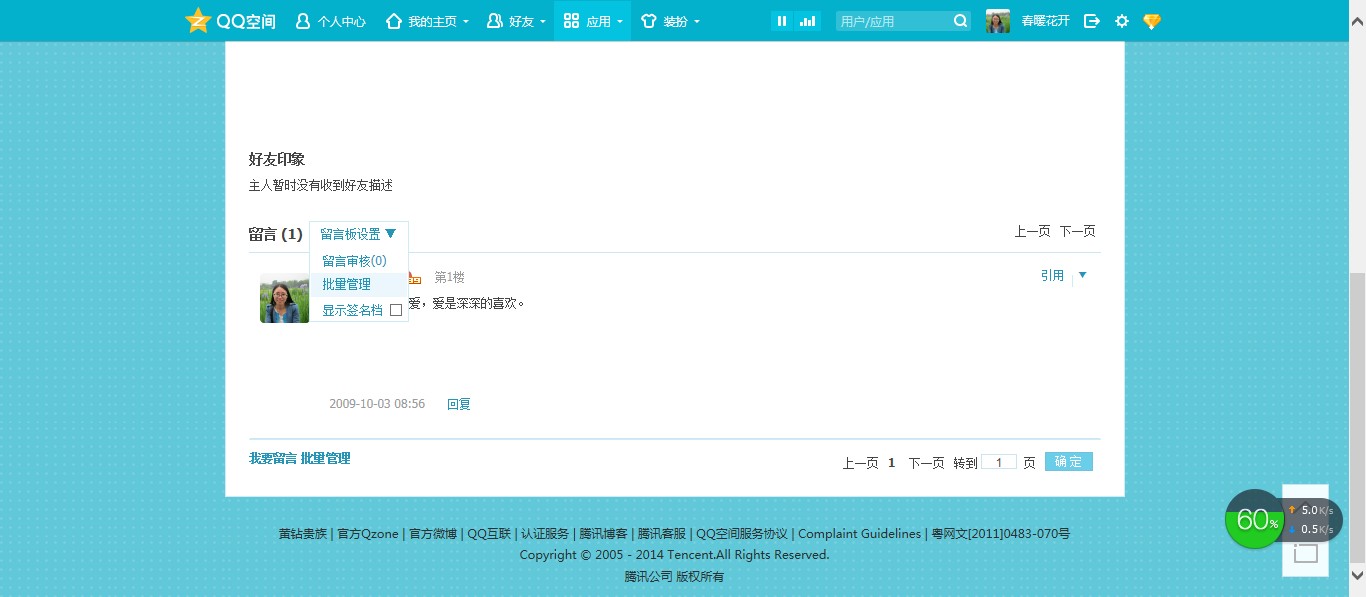
Task: Click the 回复 reply toggle under the message
Action: click(458, 403)
